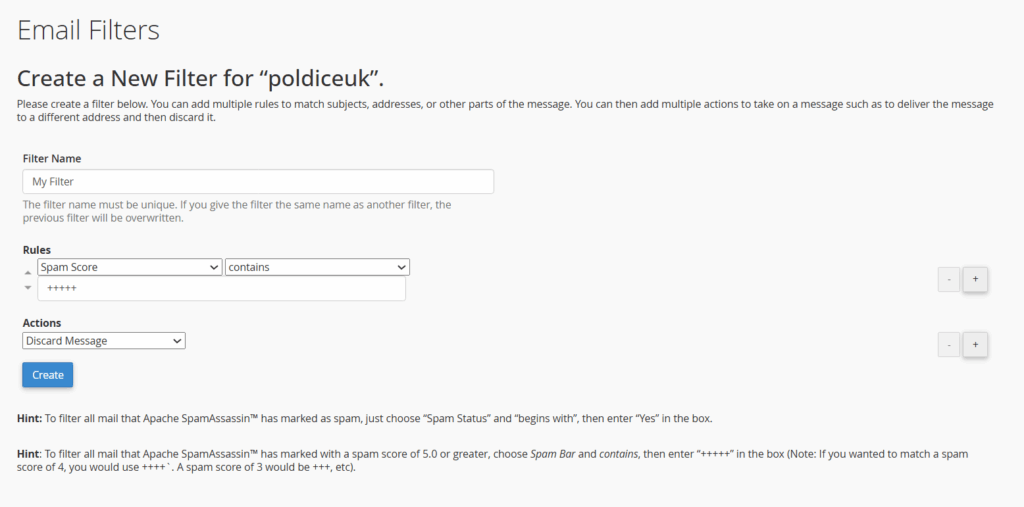Viewport: 1024px width, 507px height.
Task: Click the move rule up arrow
Action: pyautogui.click(x=27, y=272)
